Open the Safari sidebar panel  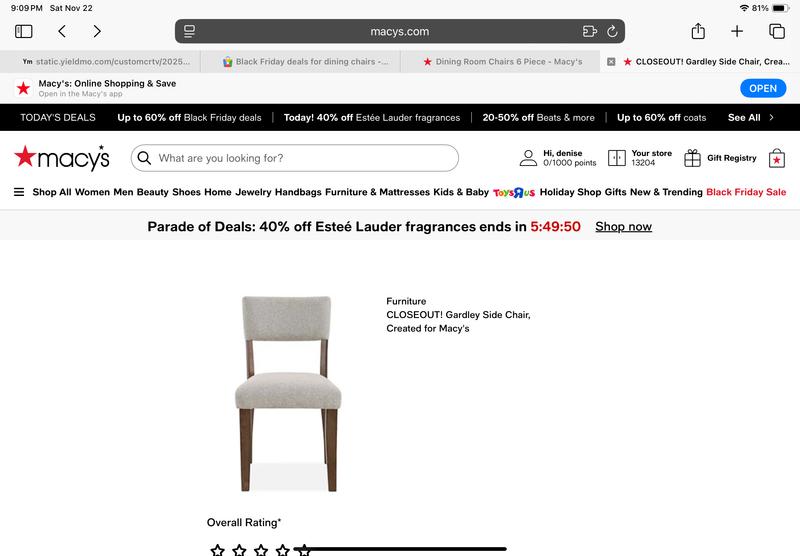tap(23, 32)
